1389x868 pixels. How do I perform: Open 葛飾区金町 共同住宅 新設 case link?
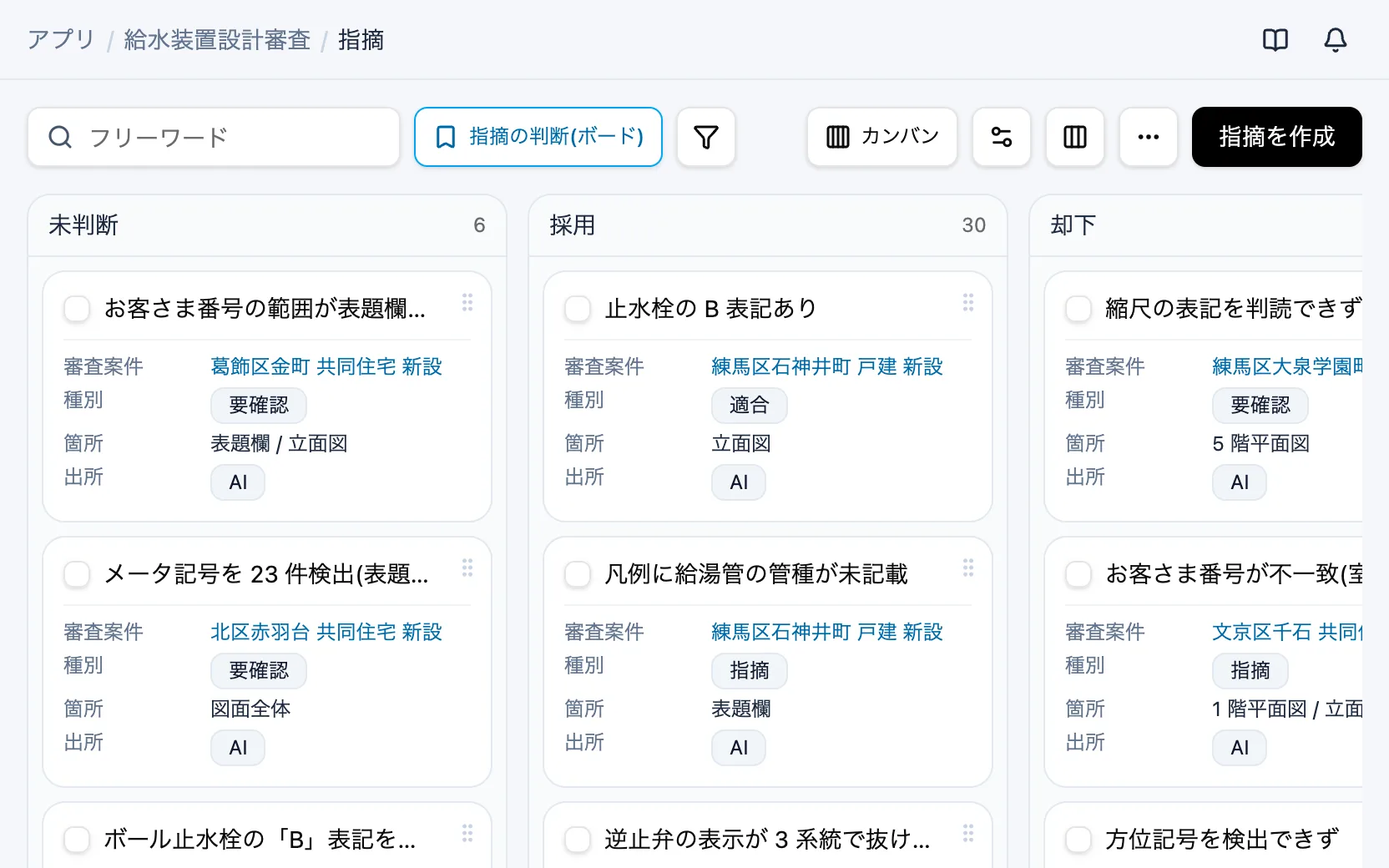(x=326, y=366)
